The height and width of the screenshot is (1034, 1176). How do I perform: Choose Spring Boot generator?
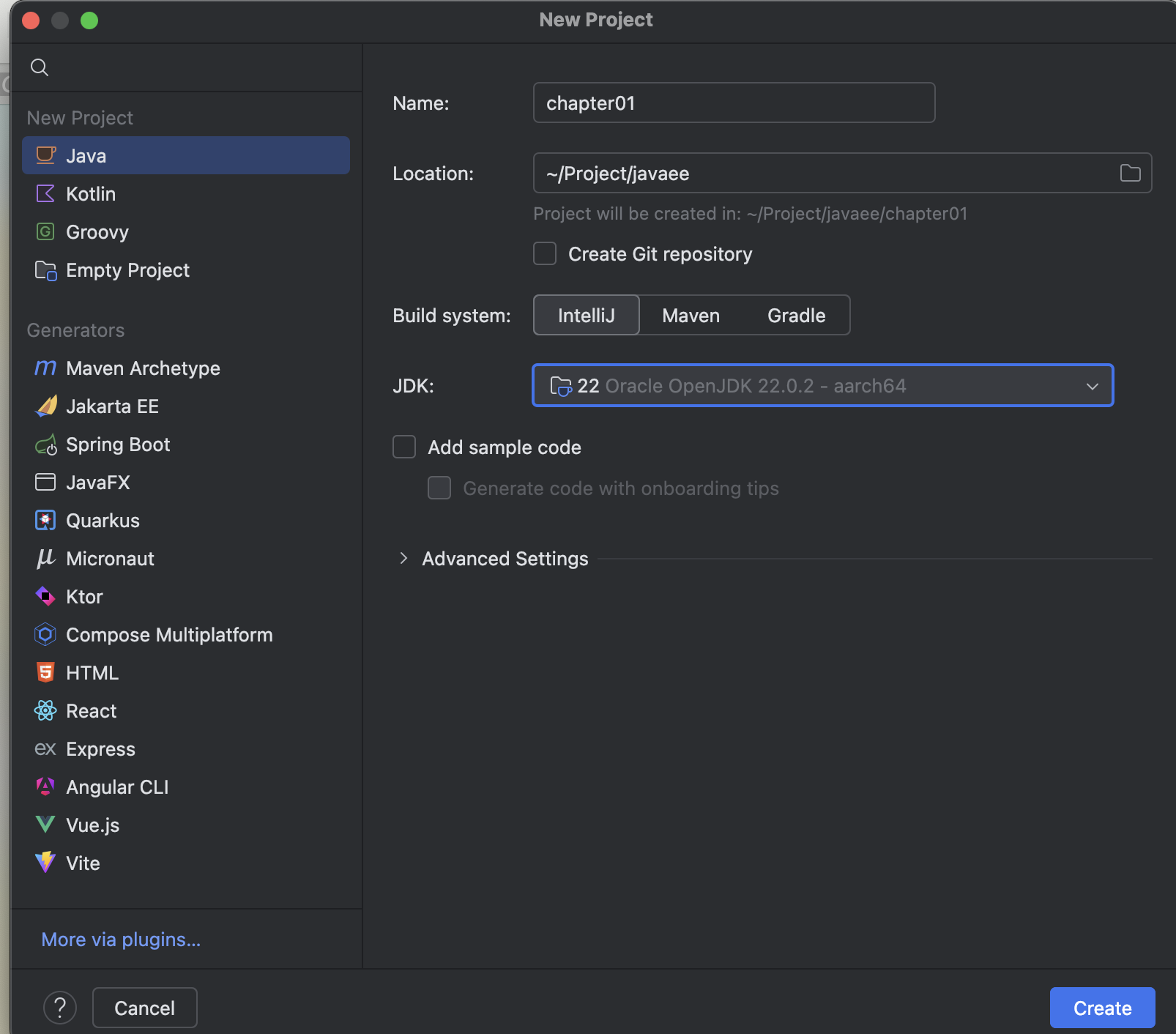click(x=186, y=444)
